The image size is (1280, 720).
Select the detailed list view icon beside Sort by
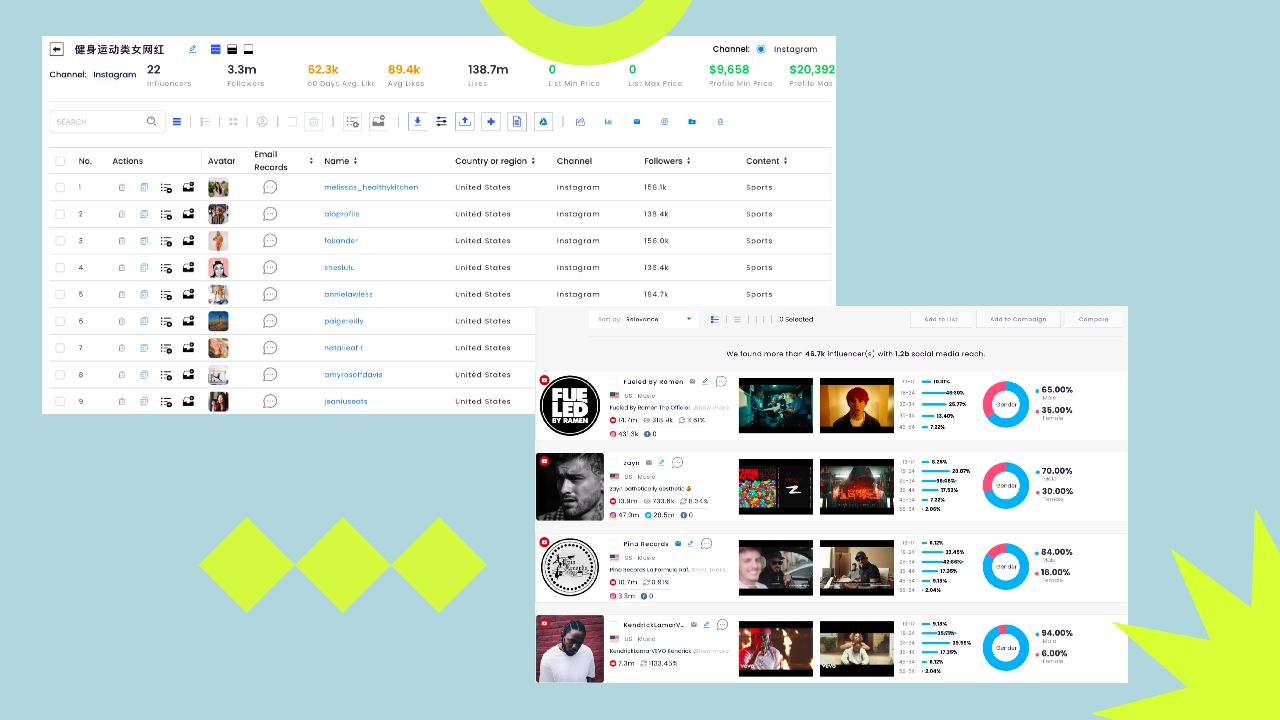click(714, 320)
